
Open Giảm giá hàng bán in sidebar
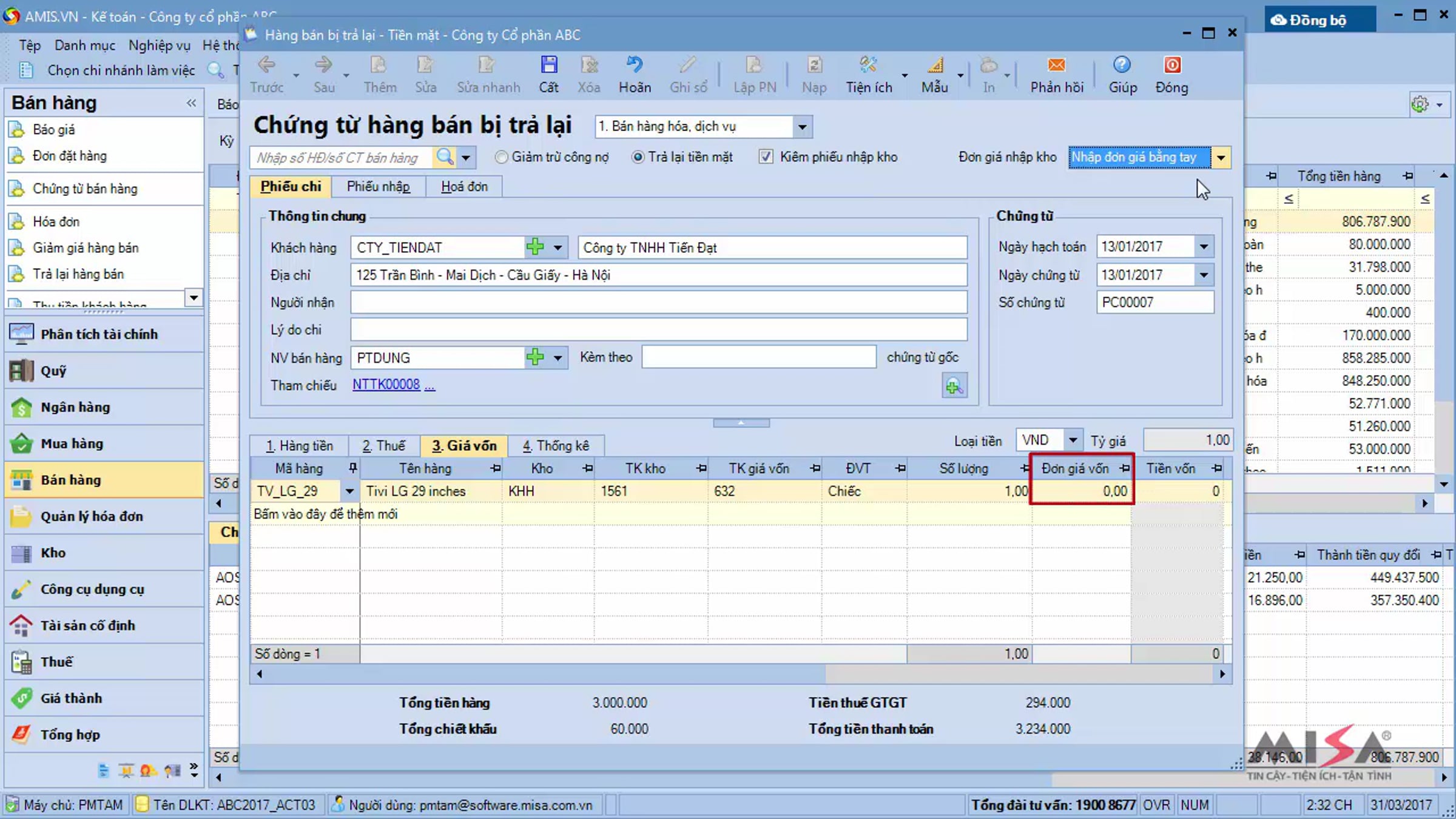click(x=86, y=248)
